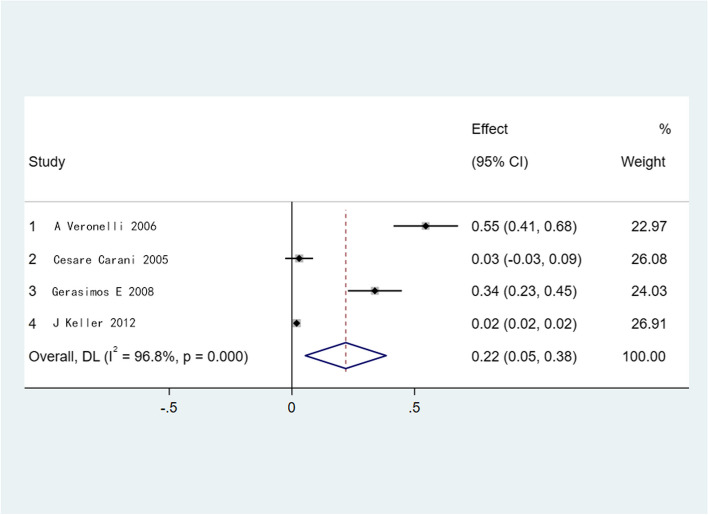Click the blue overall effect diamond
The image size is (708, 515).
coord(345,356)
